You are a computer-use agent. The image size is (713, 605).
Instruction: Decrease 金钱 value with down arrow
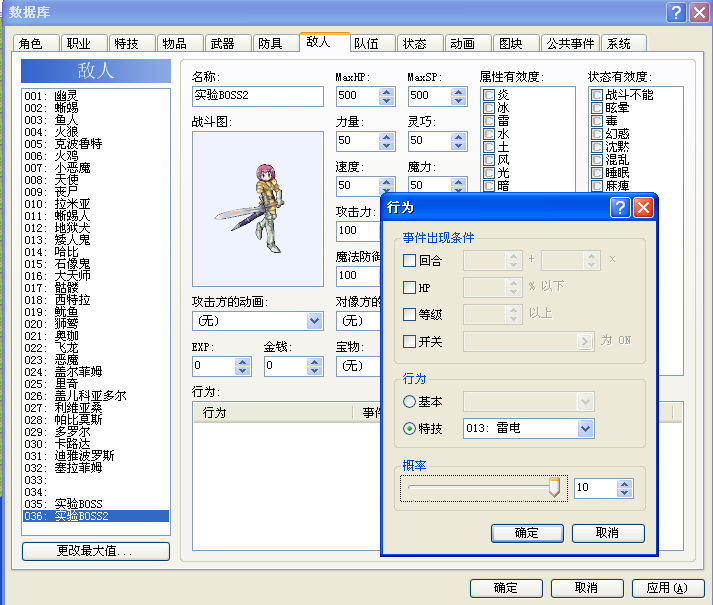point(314,371)
